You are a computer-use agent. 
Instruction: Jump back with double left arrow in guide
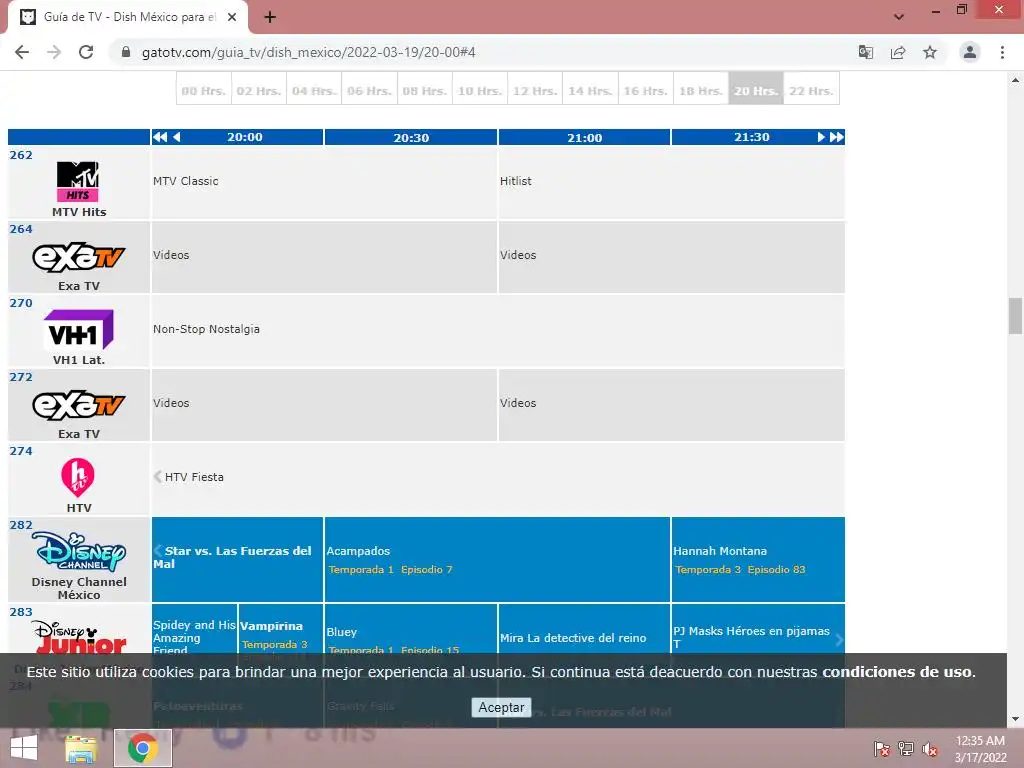tap(160, 137)
